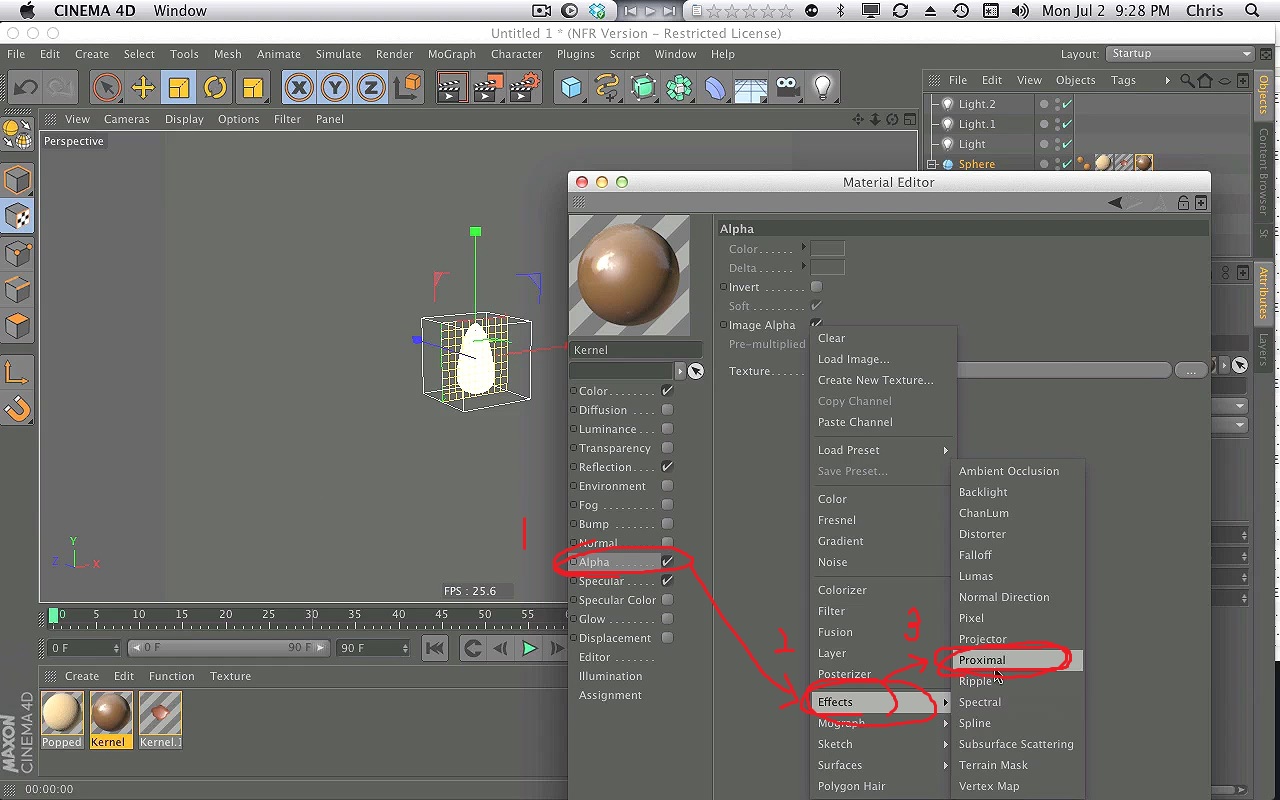
Task: Select the Kernel.1 material thumbnail
Action: pos(160,713)
